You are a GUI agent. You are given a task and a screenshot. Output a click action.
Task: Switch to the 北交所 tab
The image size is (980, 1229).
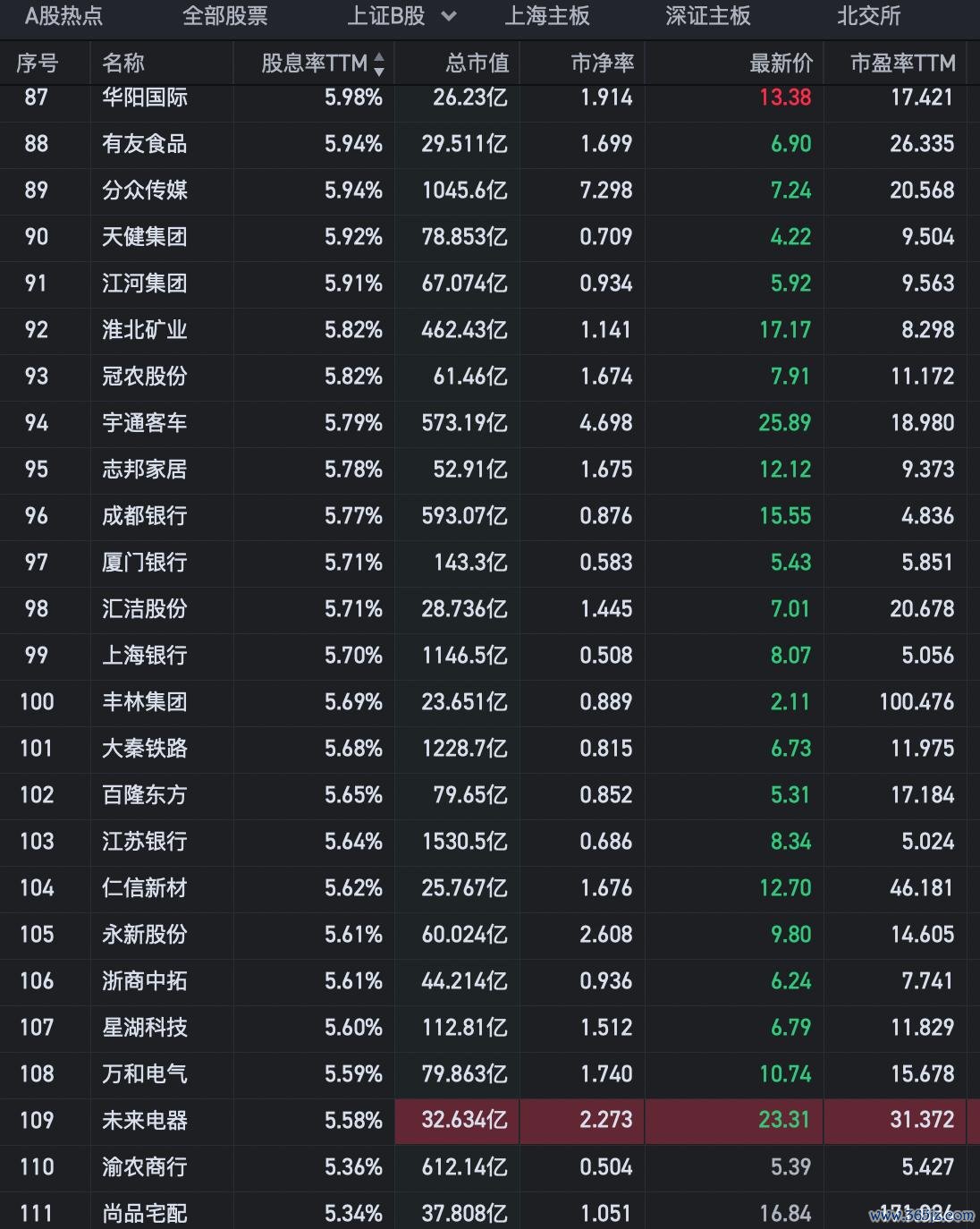[x=867, y=16]
